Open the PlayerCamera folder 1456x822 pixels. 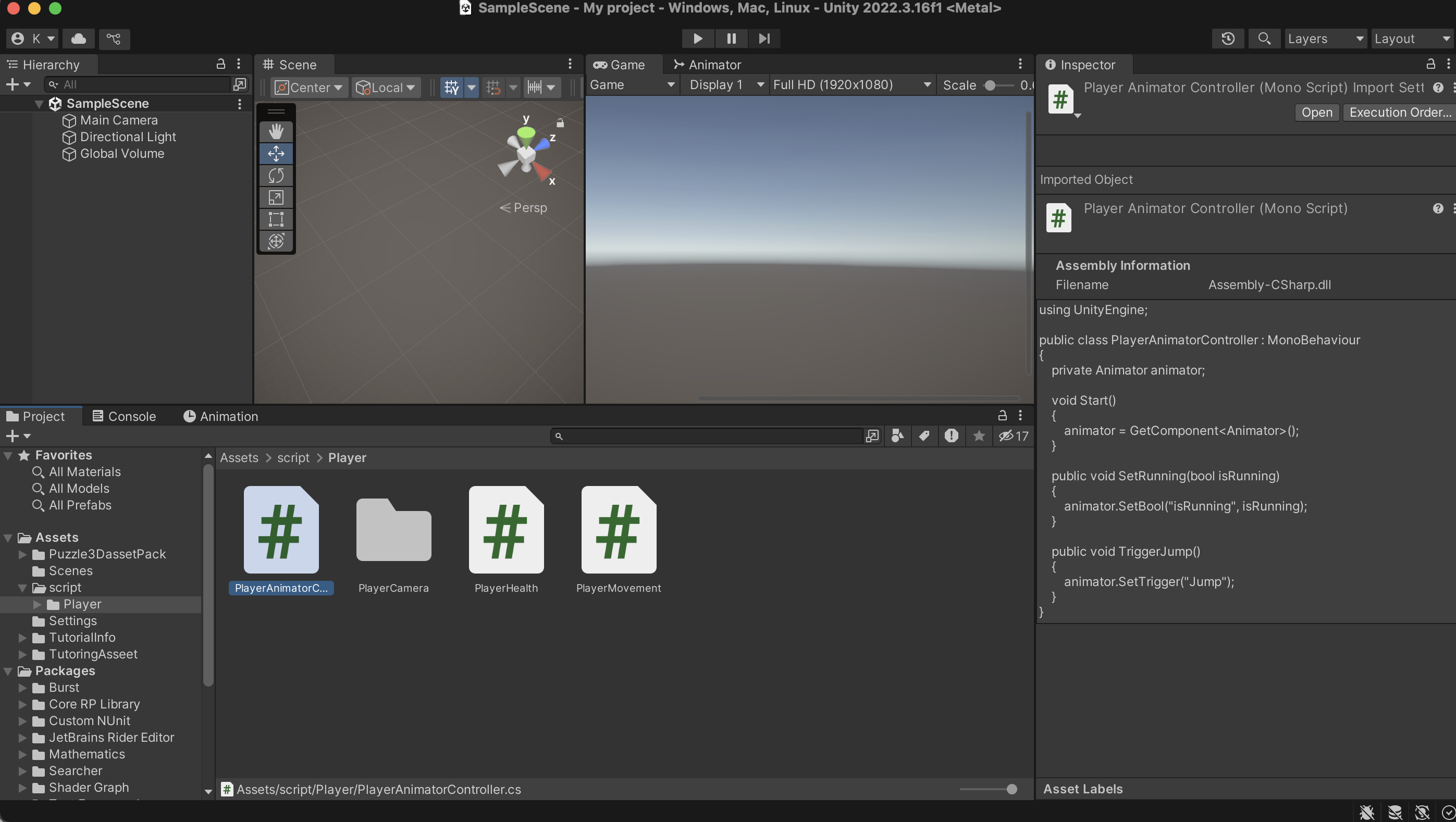click(x=393, y=540)
